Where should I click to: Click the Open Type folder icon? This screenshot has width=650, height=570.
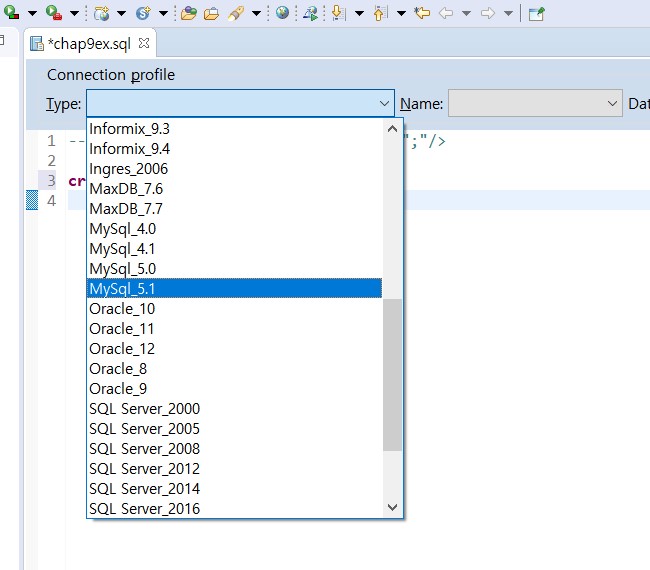pos(189,13)
